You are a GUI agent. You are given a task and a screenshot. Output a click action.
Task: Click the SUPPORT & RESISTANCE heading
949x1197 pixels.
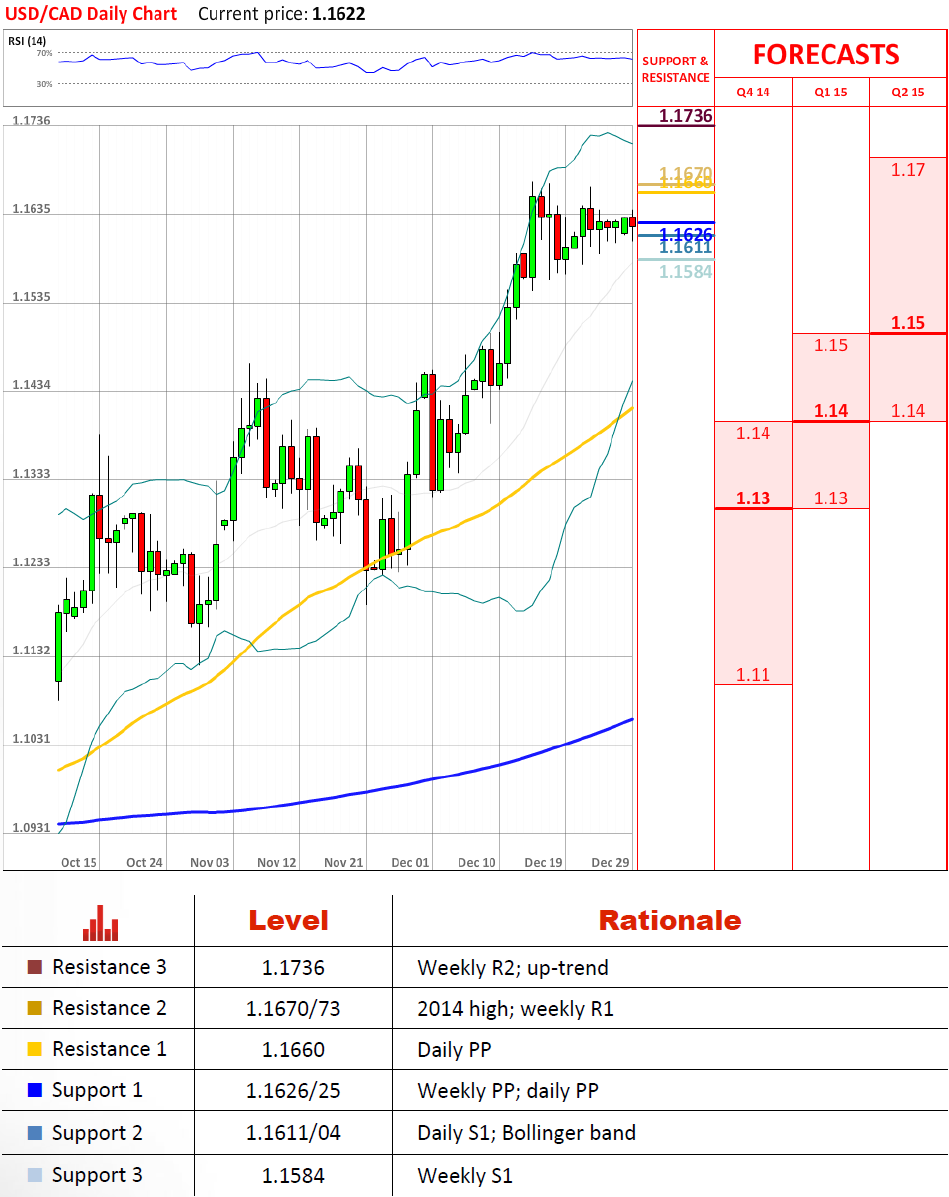pos(676,69)
